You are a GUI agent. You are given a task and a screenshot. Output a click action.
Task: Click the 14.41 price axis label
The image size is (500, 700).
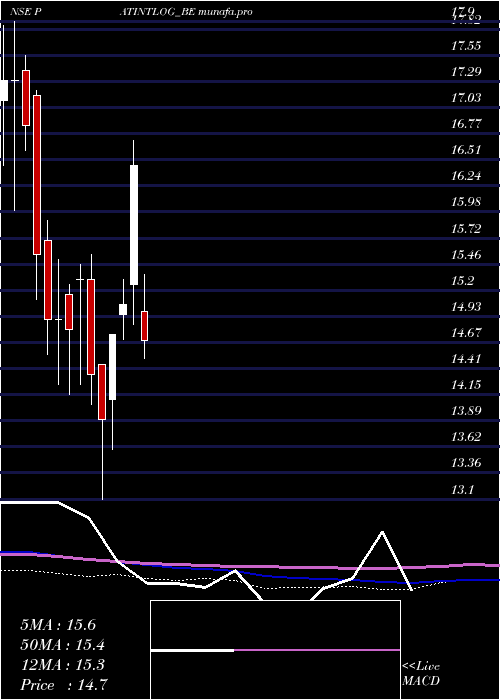[x=466, y=358]
